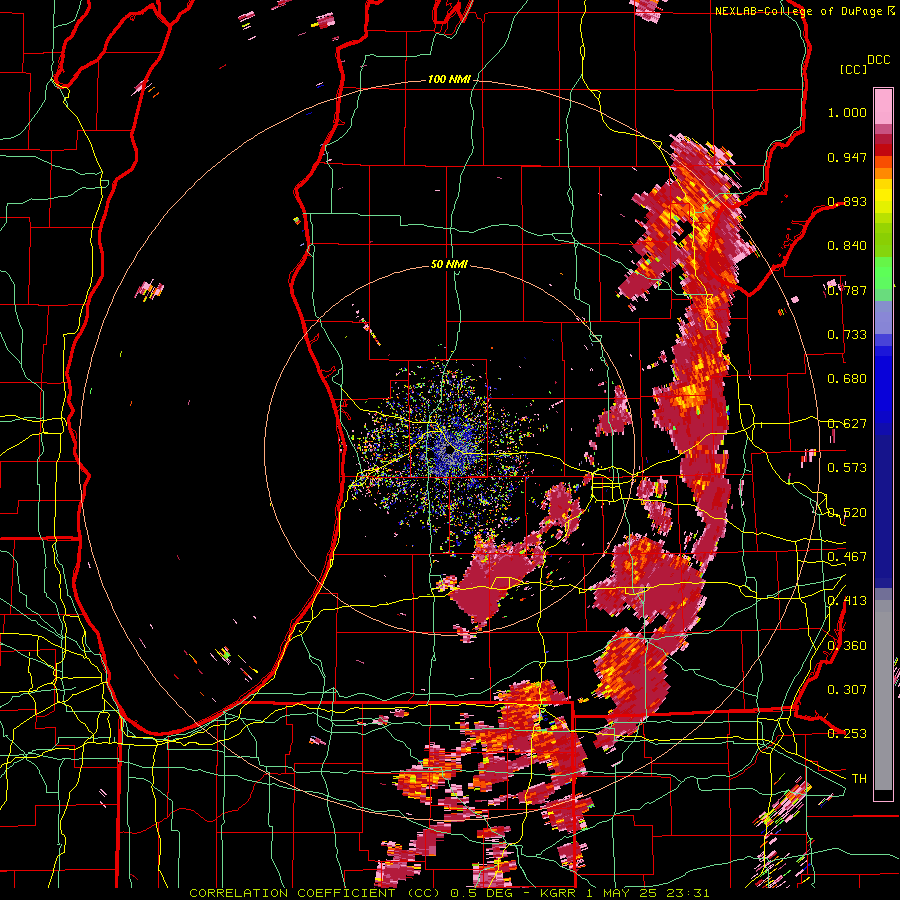900x900 pixels.
Task: Select the 0.307 scale value
Action: 847,690
